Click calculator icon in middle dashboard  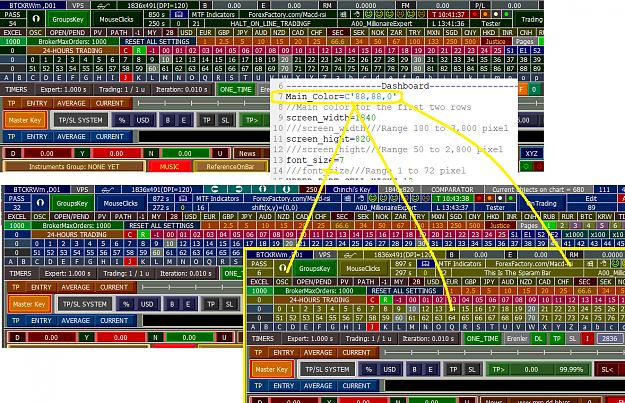click(348, 199)
